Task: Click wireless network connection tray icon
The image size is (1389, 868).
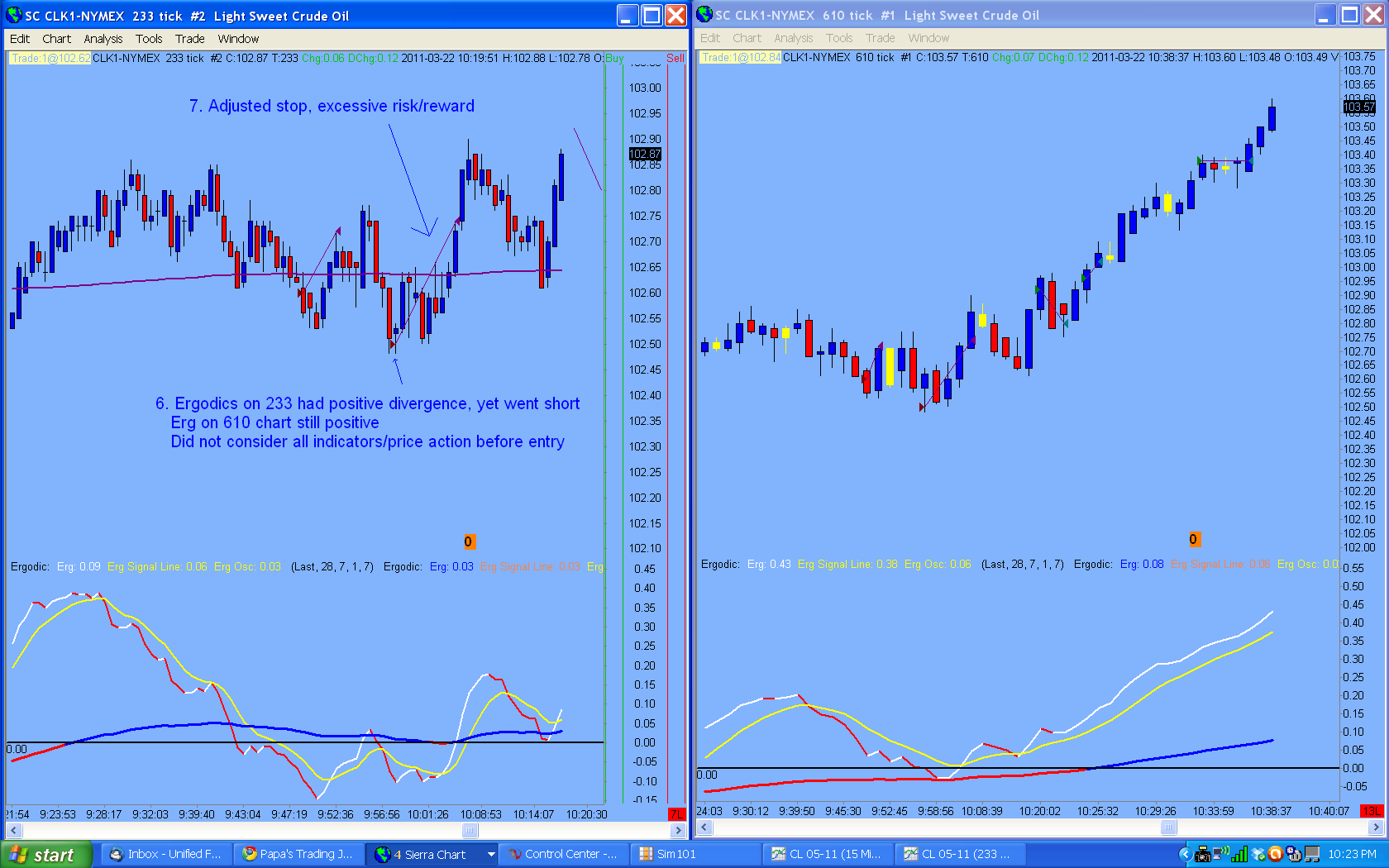Action: pos(1220,853)
